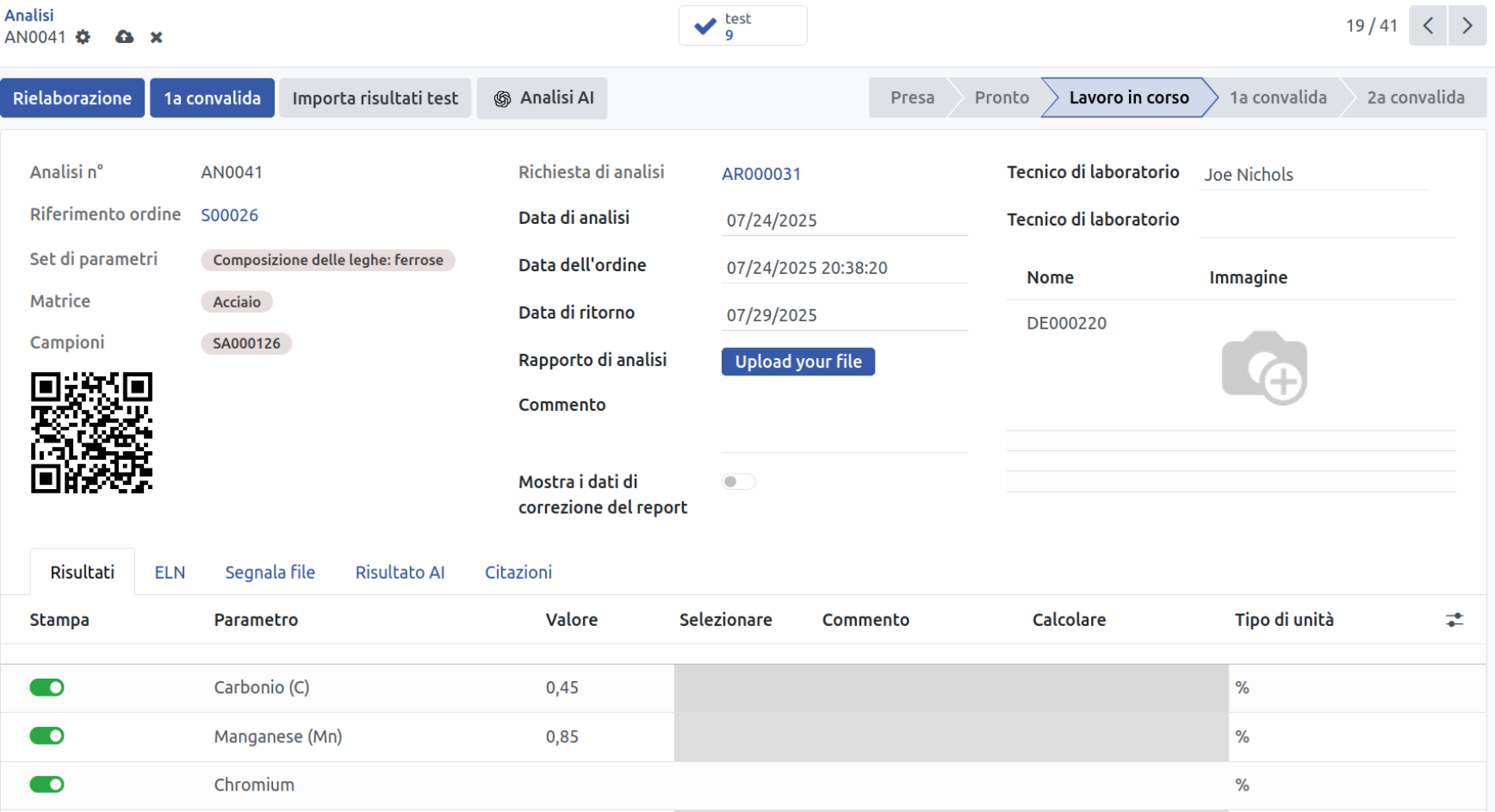
Task: Disable print toggle for Manganese (Mn)
Action: (47, 736)
